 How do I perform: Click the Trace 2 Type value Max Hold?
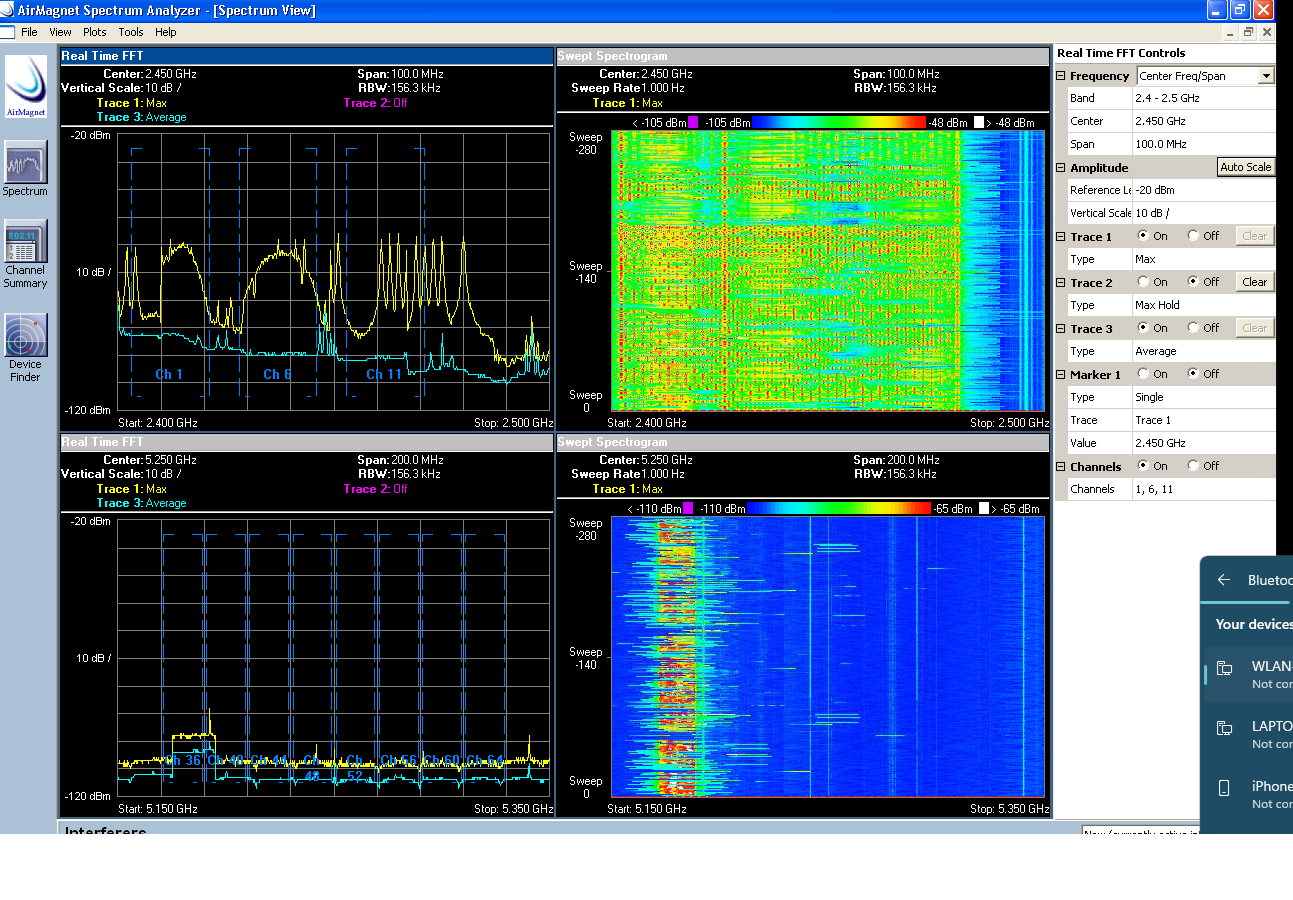(x=1203, y=305)
